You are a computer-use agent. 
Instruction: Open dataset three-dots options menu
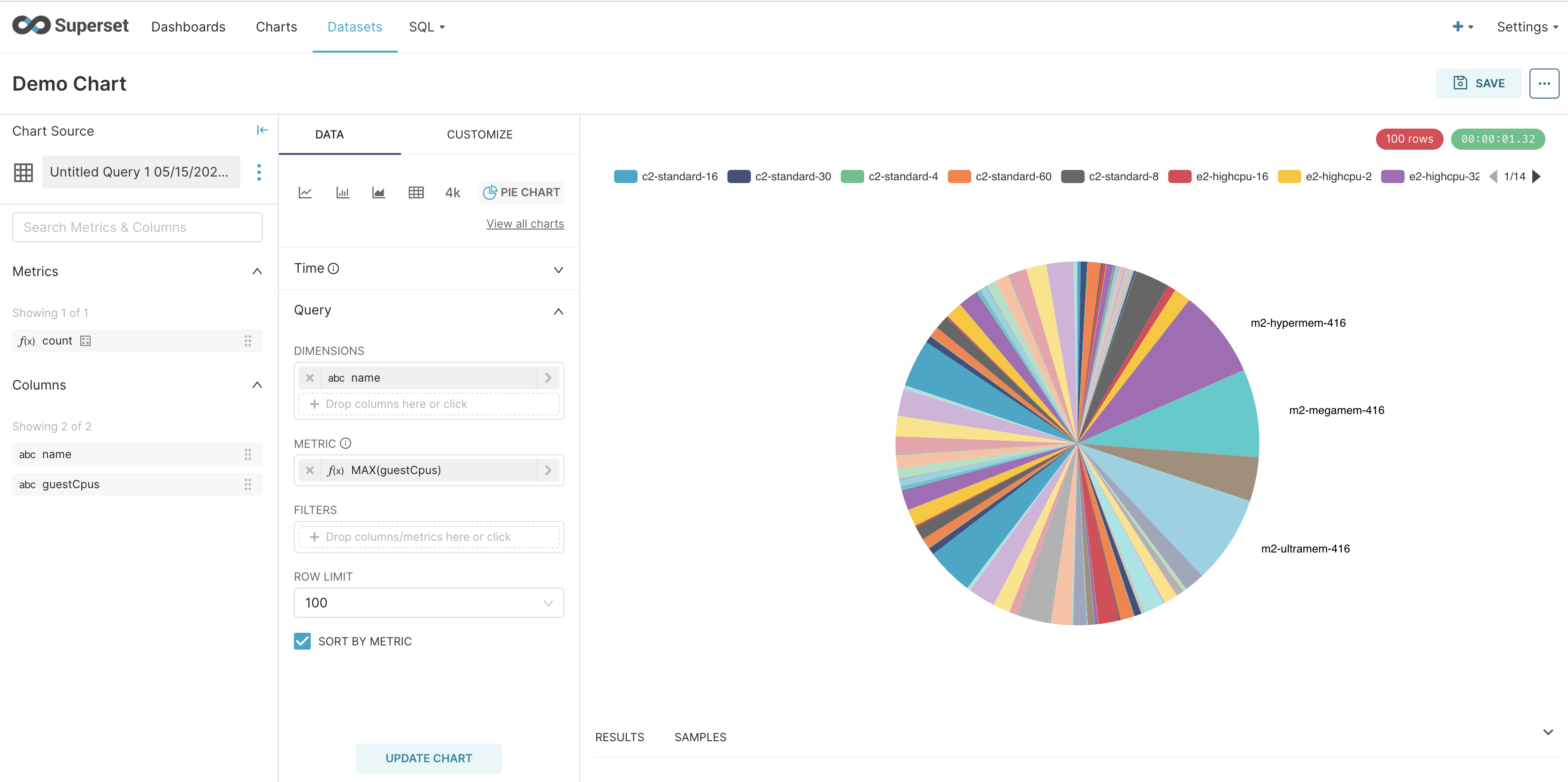click(x=259, y=172)
